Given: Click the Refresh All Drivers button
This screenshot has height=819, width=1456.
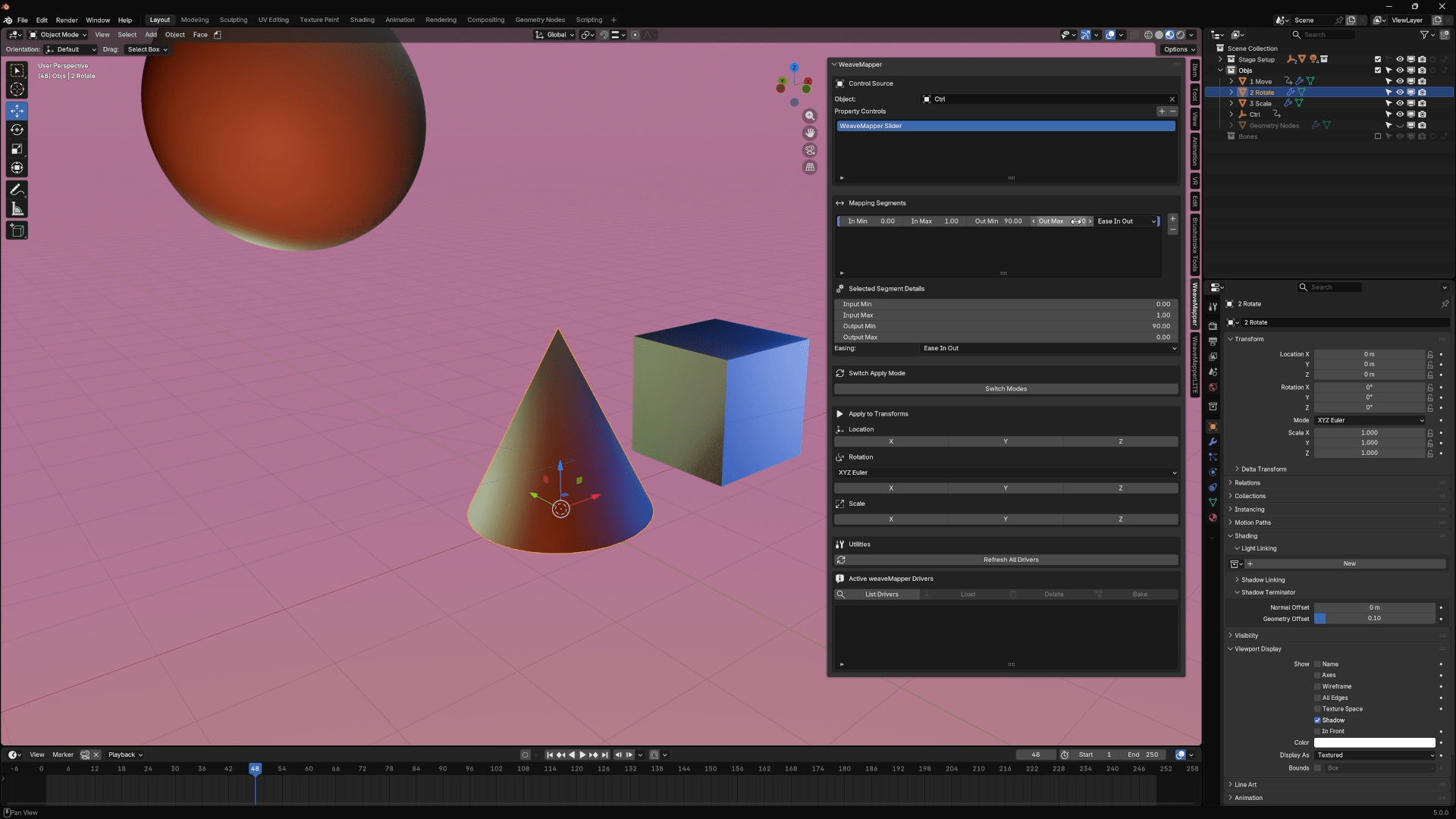Looking at the screenshot, I should pyautogui.click(x=1010, y=560).
